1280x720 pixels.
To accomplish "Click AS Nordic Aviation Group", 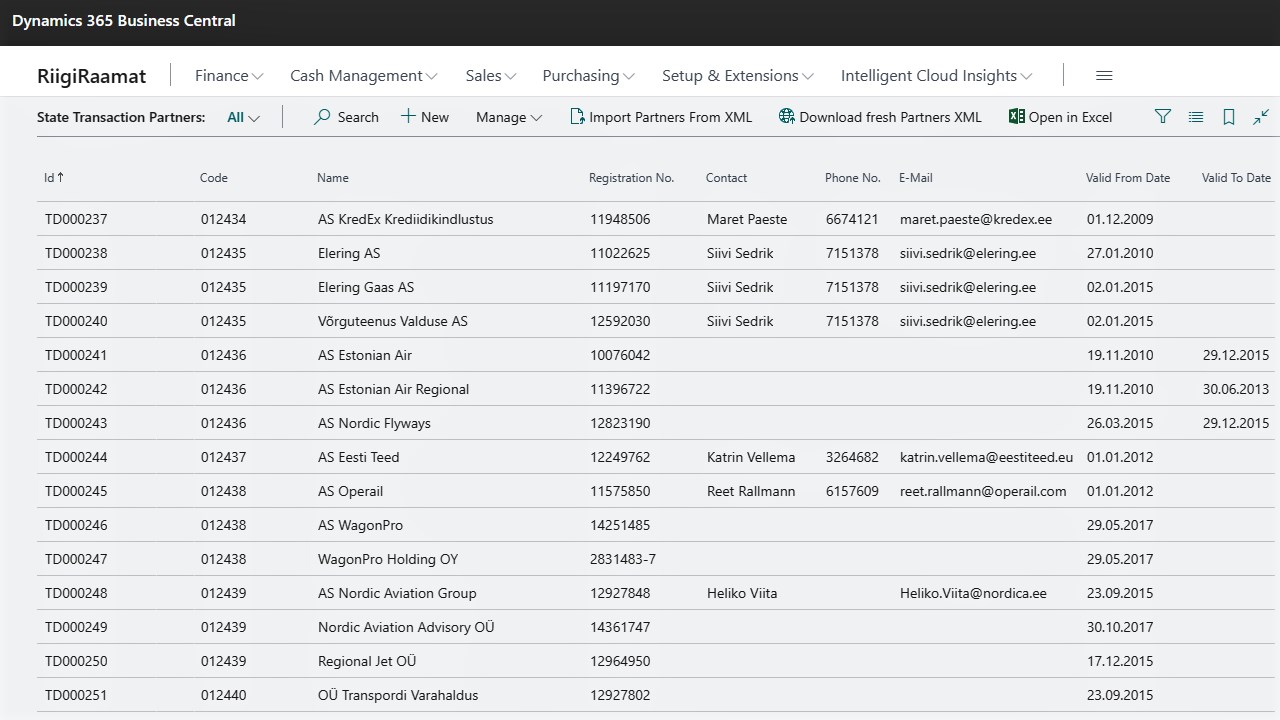I will click(397, 593).
